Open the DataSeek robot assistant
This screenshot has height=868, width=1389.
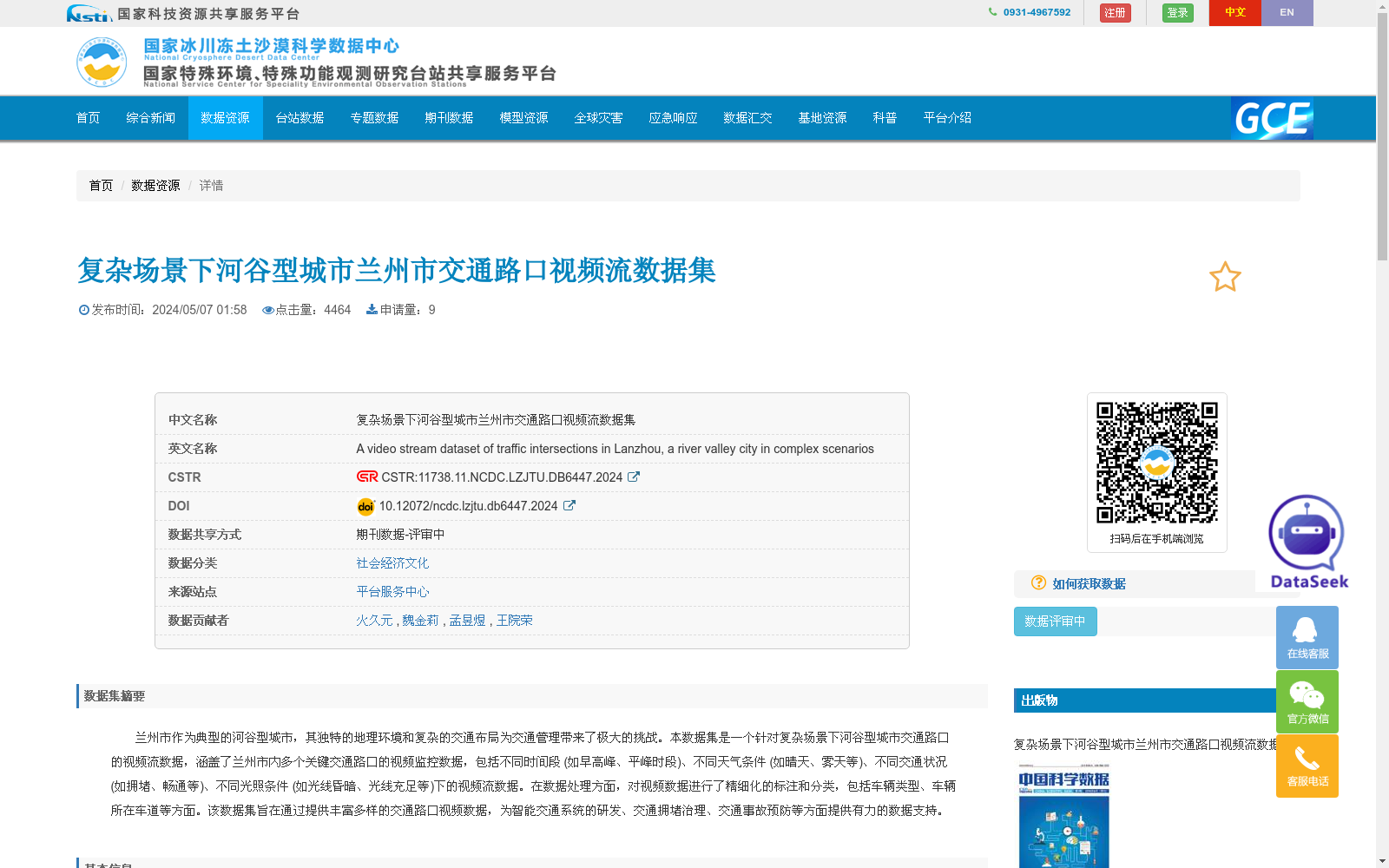pos(1307,542)
